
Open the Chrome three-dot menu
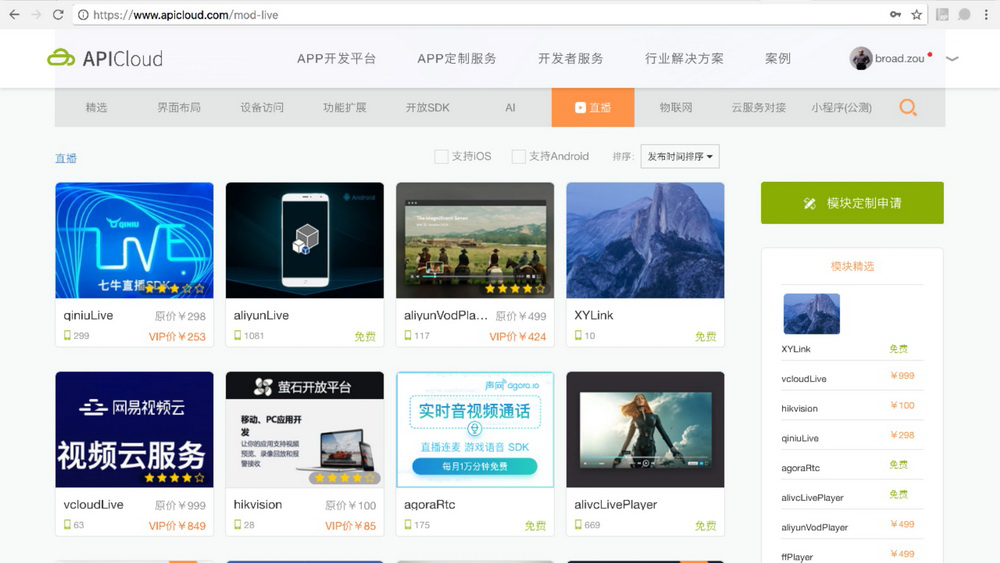point(986,15)
